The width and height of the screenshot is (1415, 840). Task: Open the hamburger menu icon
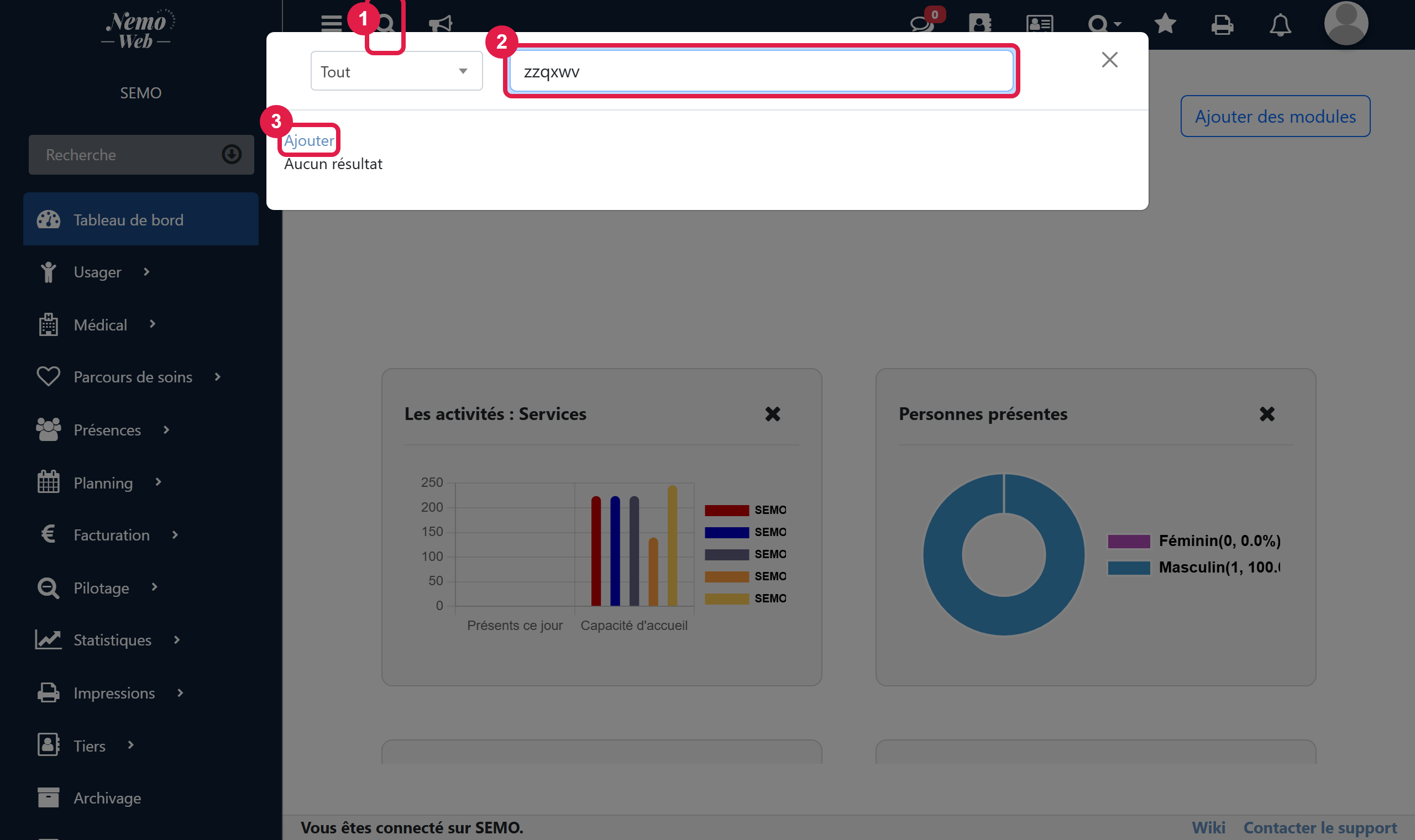coord(331,23)
